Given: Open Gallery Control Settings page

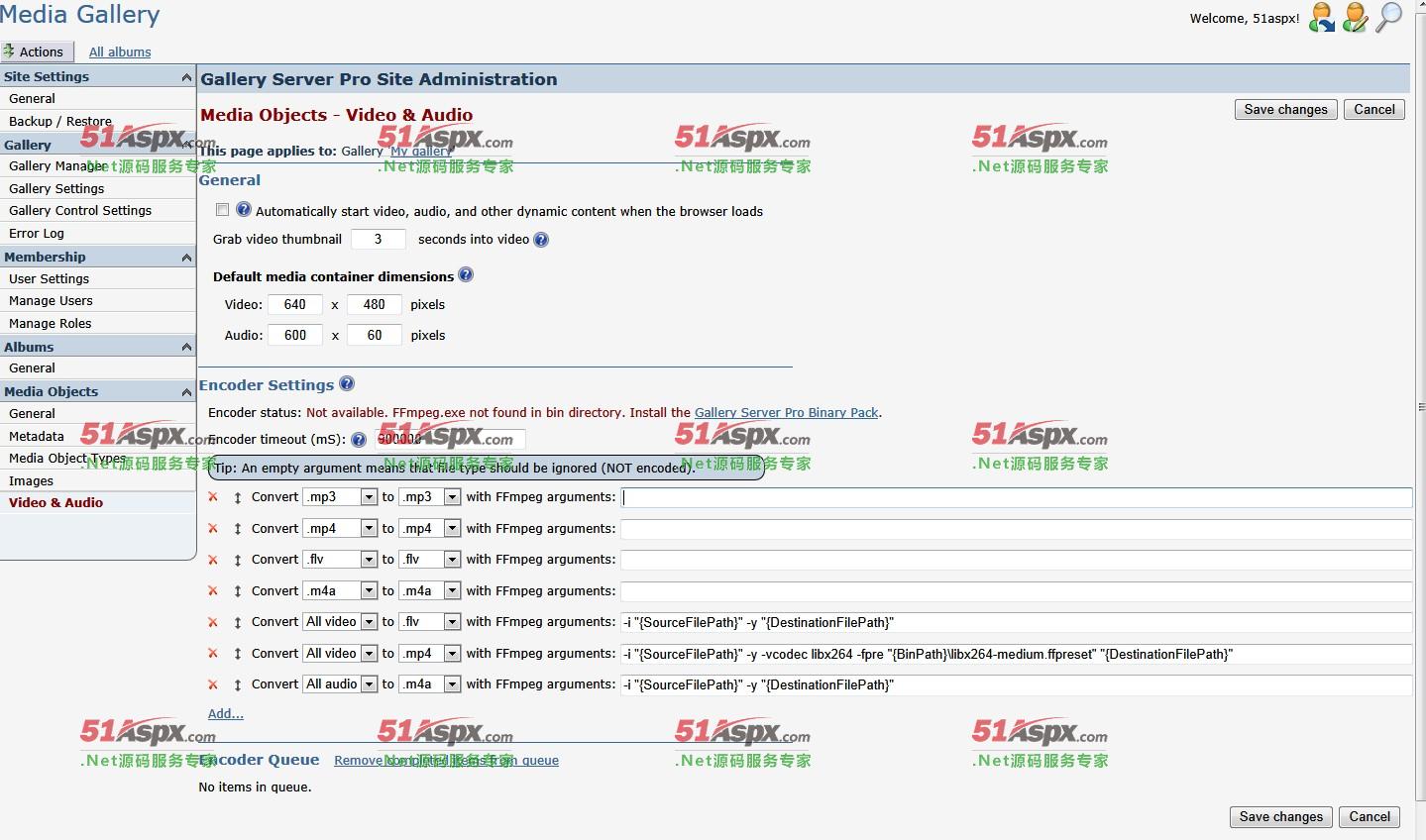Looking at the screenshot, I should pos(80,210).
